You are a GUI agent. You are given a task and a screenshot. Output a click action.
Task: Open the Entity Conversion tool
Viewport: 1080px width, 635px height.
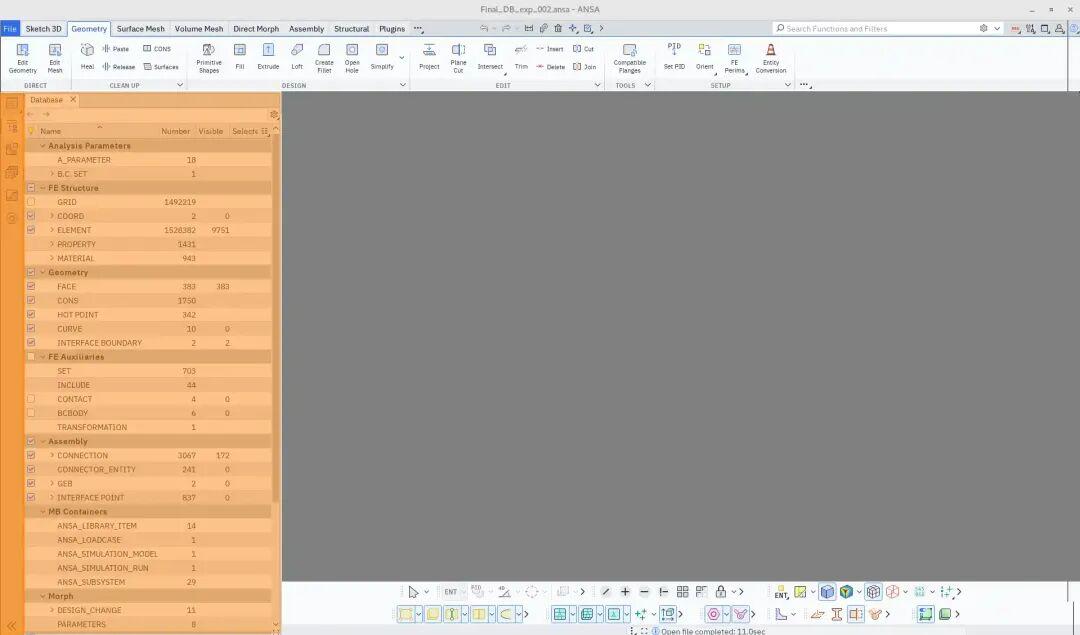pyautogui.click(x=770, y=58)
